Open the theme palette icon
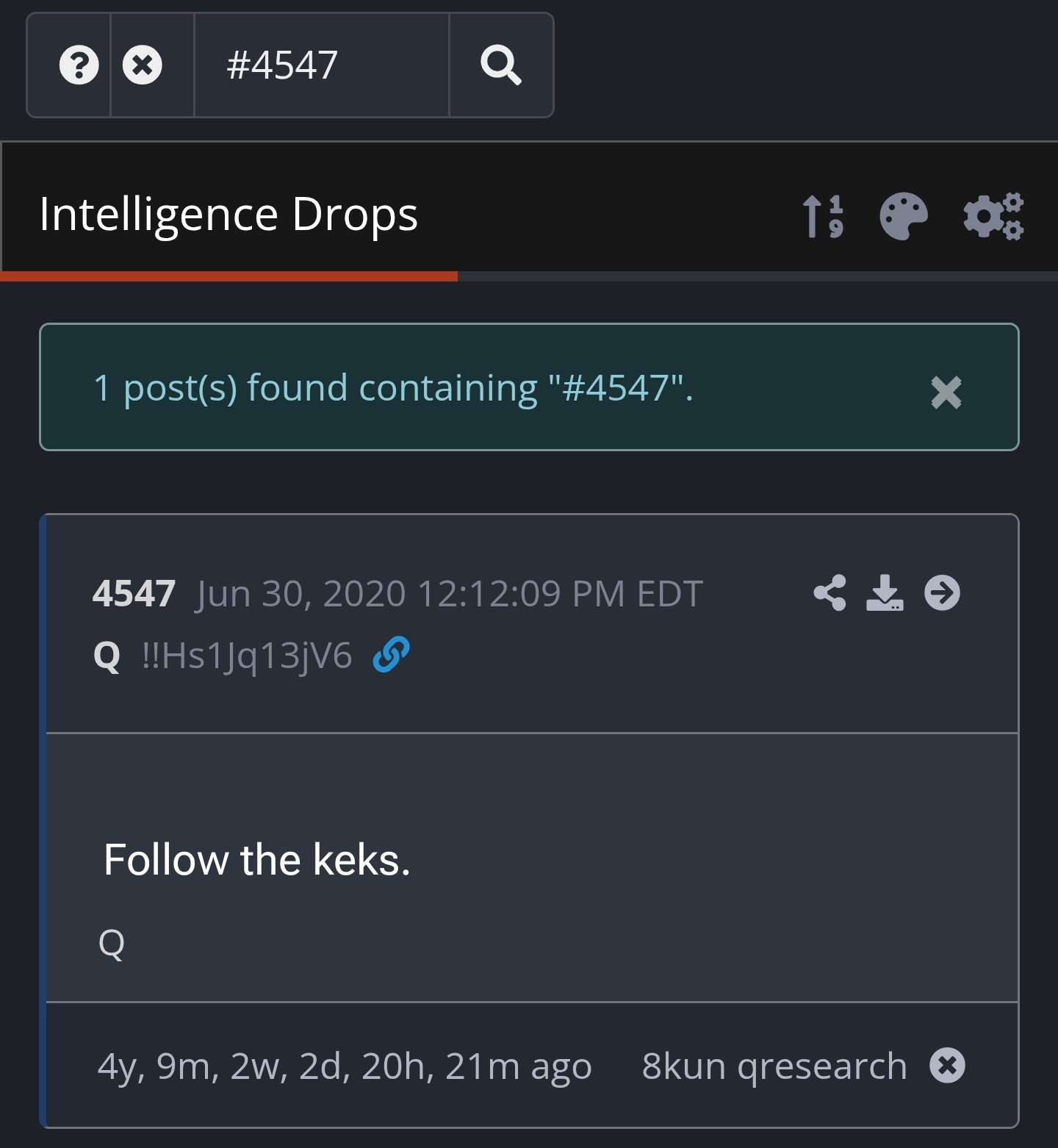 [x=904, y=216]
